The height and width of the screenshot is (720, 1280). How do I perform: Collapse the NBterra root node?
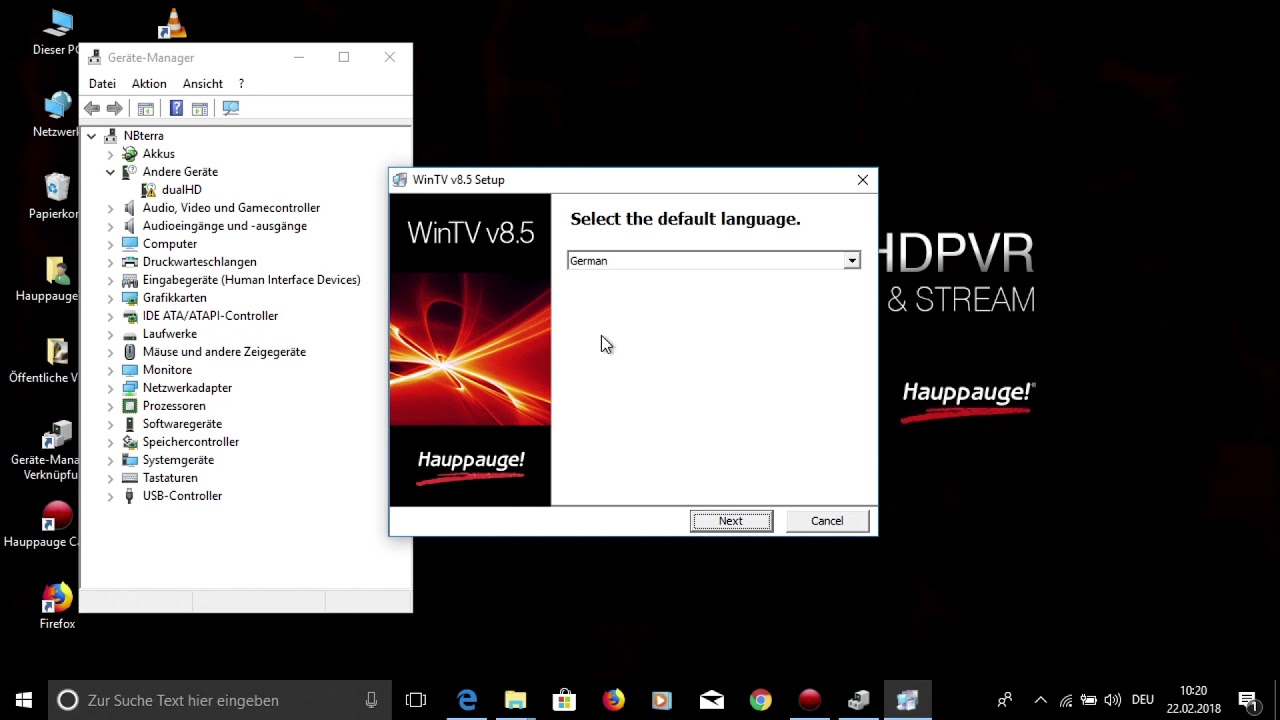(x=92, y=136)
